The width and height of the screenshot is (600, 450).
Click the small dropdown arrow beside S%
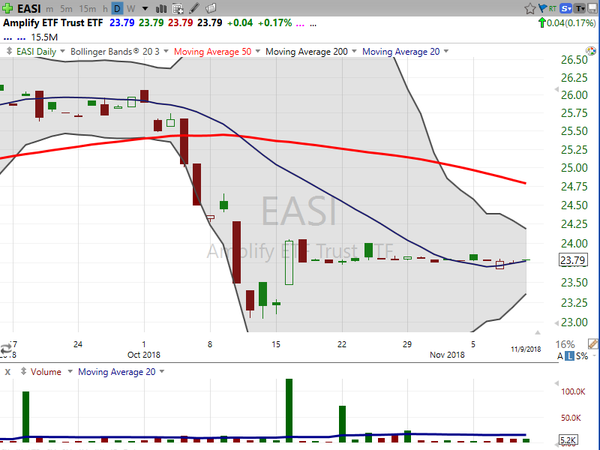pos(594,356)
